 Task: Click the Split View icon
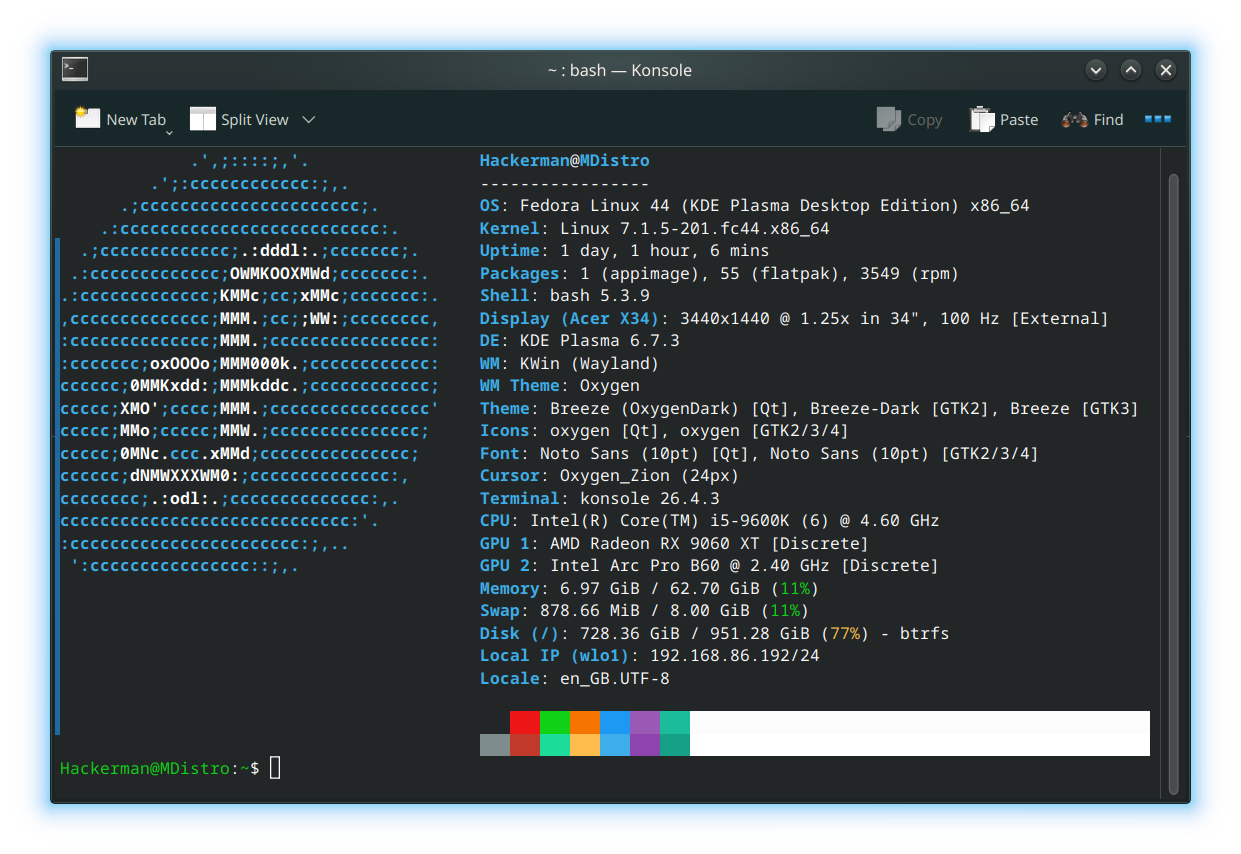click(203, 119)
